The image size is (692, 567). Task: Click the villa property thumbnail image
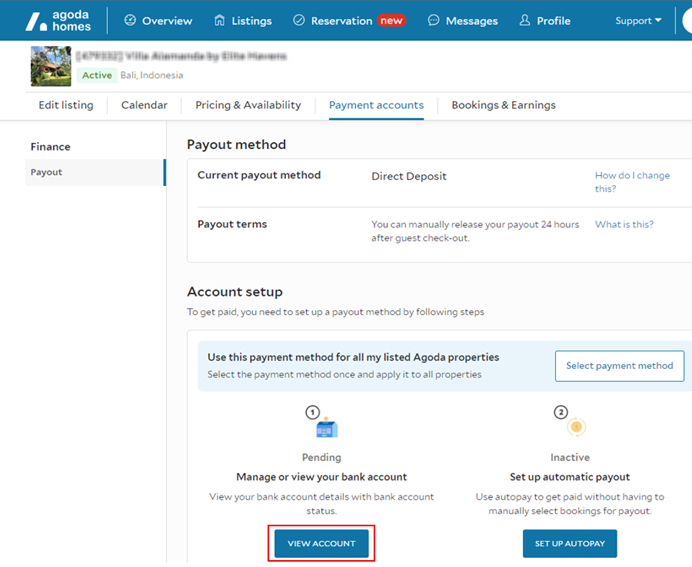coord(51,66)
